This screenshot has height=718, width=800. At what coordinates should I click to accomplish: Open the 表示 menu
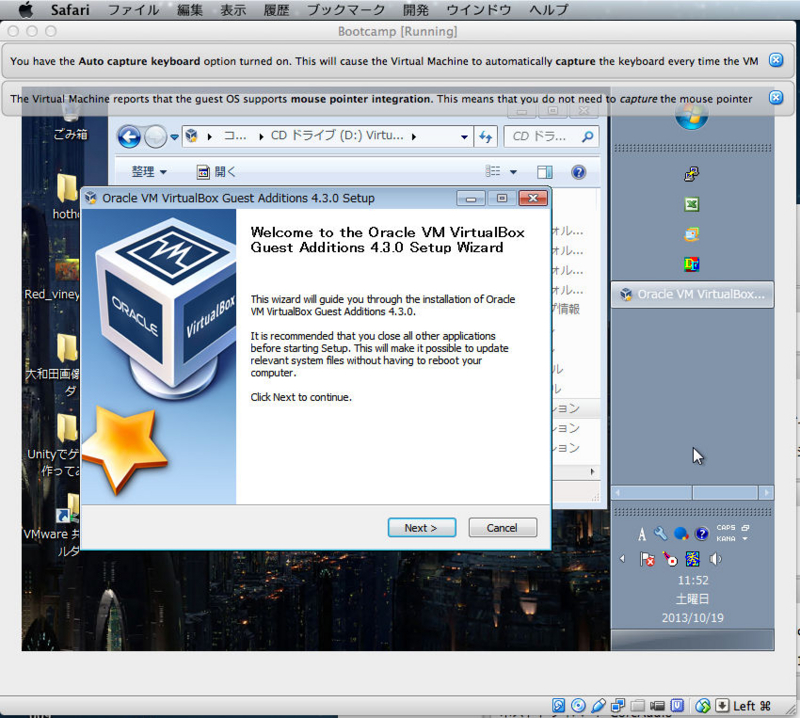[233, 10]
